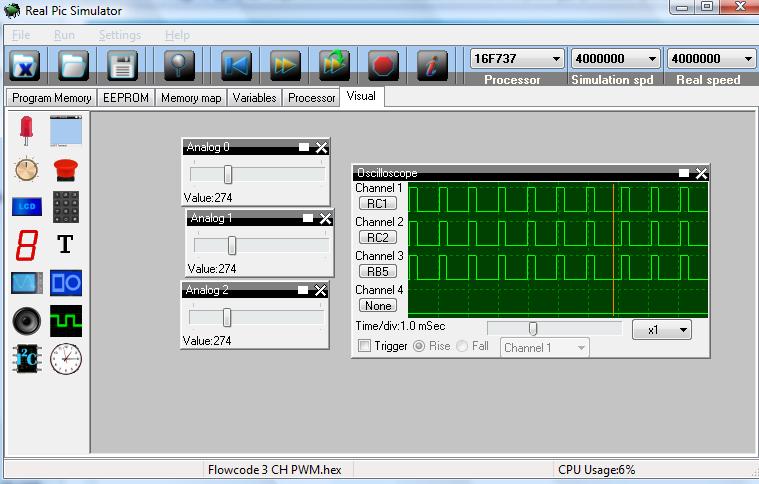Select the square wave generator component

pyautogui.click(x=66, y=321)
